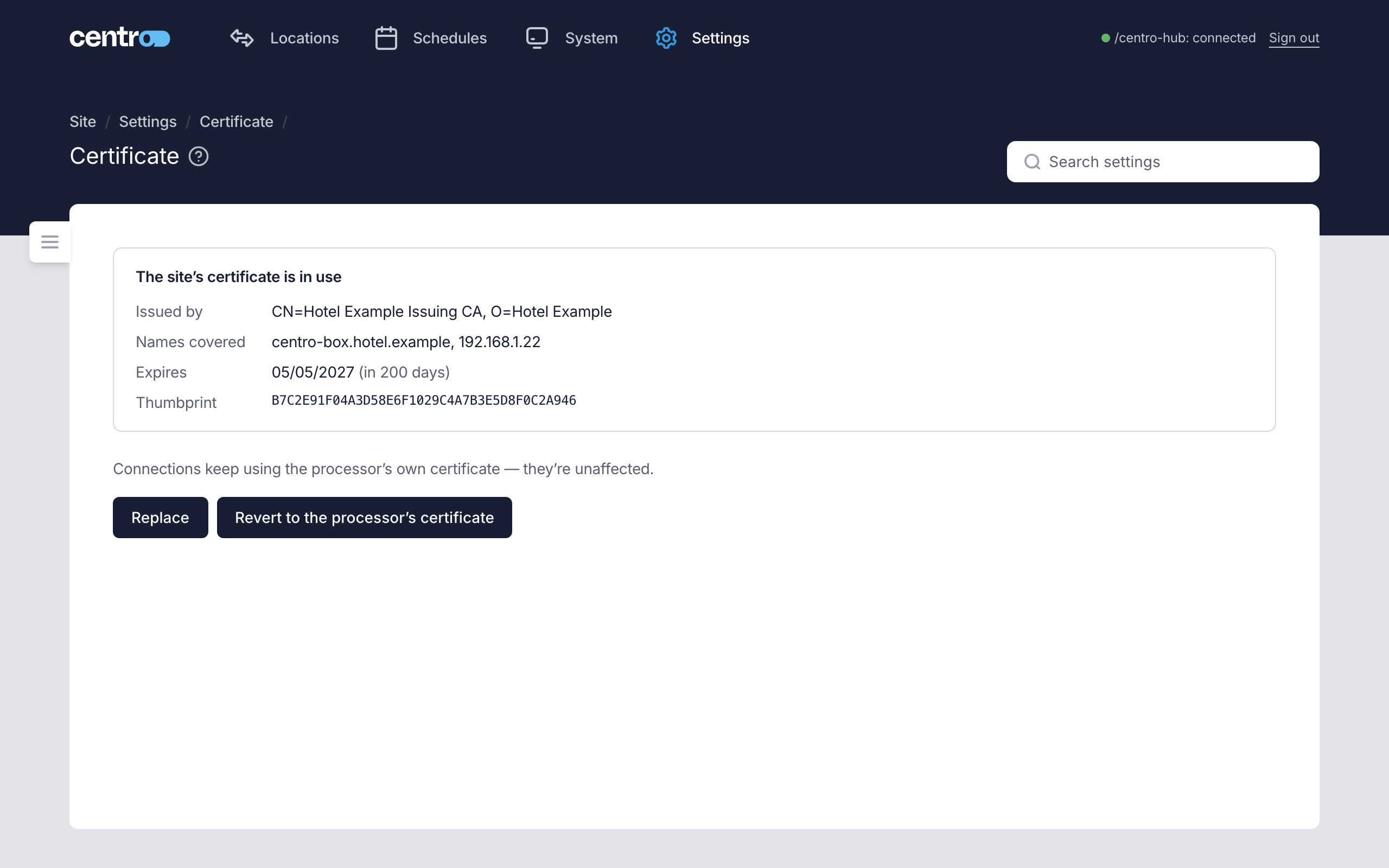Click the Schedules calendar icon
Screen dimensions: 1389x868
tap(386, 38)
